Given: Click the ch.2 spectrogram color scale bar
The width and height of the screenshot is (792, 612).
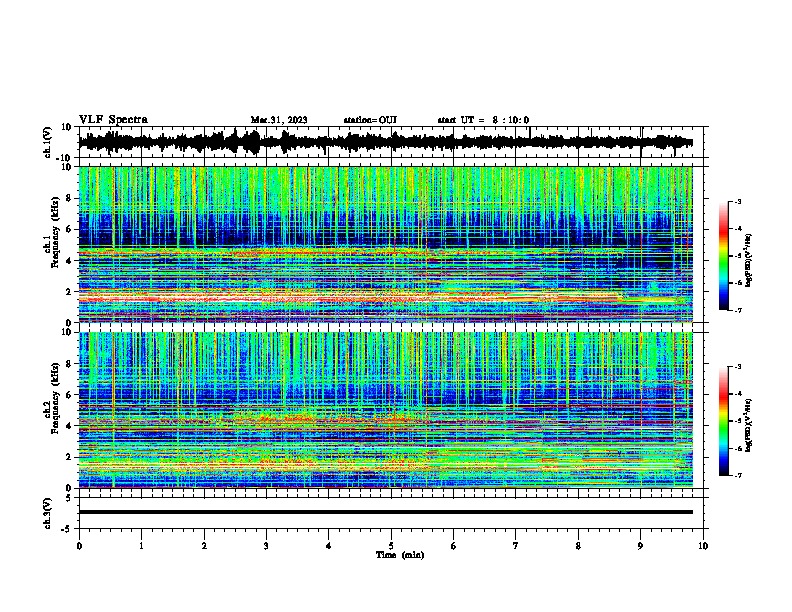Looking at the screenshot, I should [723, 421].
